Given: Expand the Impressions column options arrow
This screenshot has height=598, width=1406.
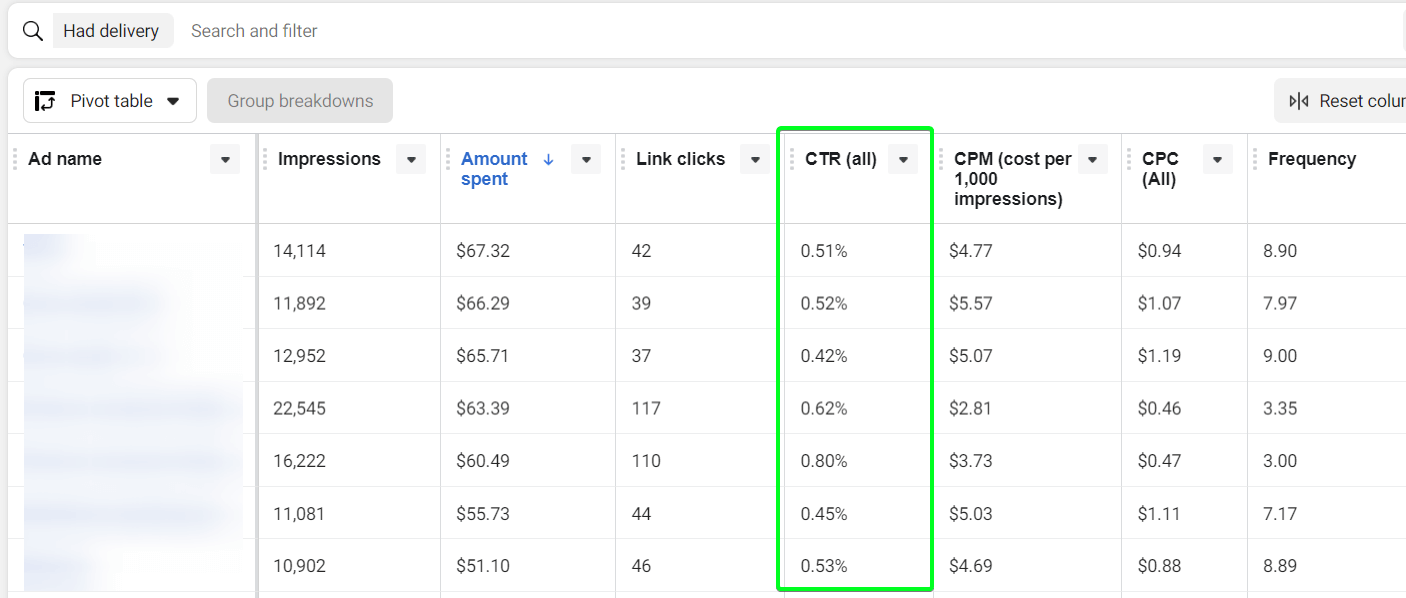Looking at the screenshot, I should click(411, 159).
